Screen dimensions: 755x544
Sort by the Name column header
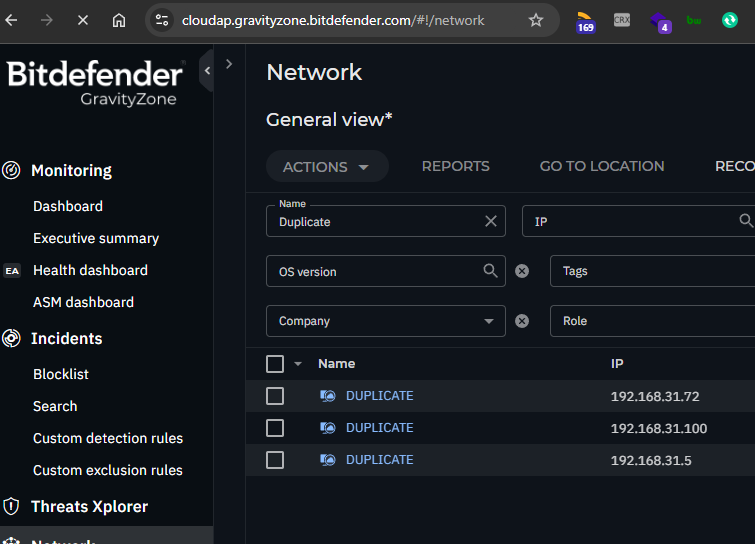coord(337,363)
